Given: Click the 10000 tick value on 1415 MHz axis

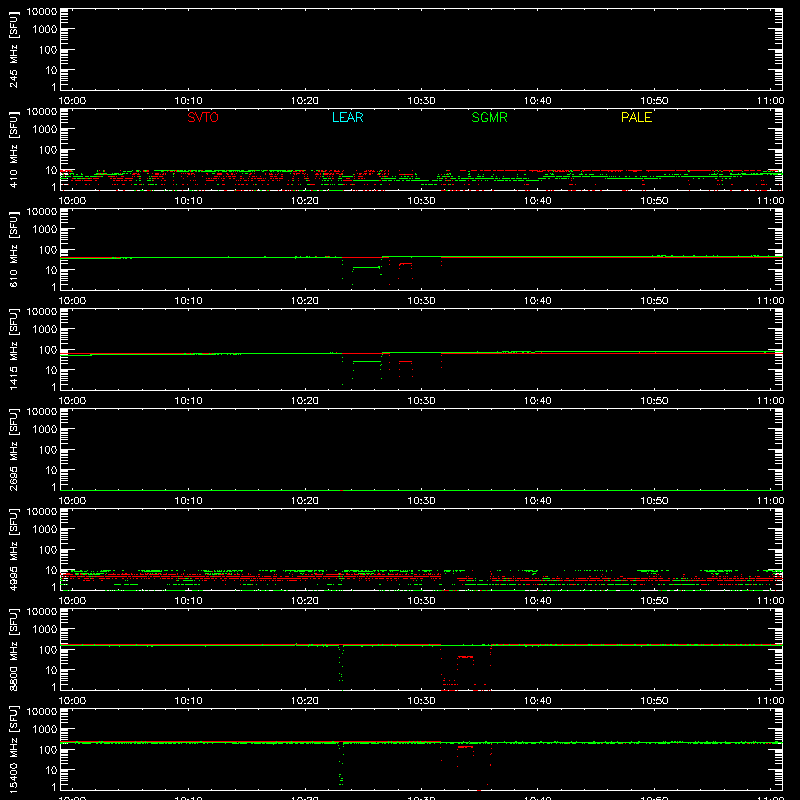Looking at the screenshot, I should (x=42, y=312).
